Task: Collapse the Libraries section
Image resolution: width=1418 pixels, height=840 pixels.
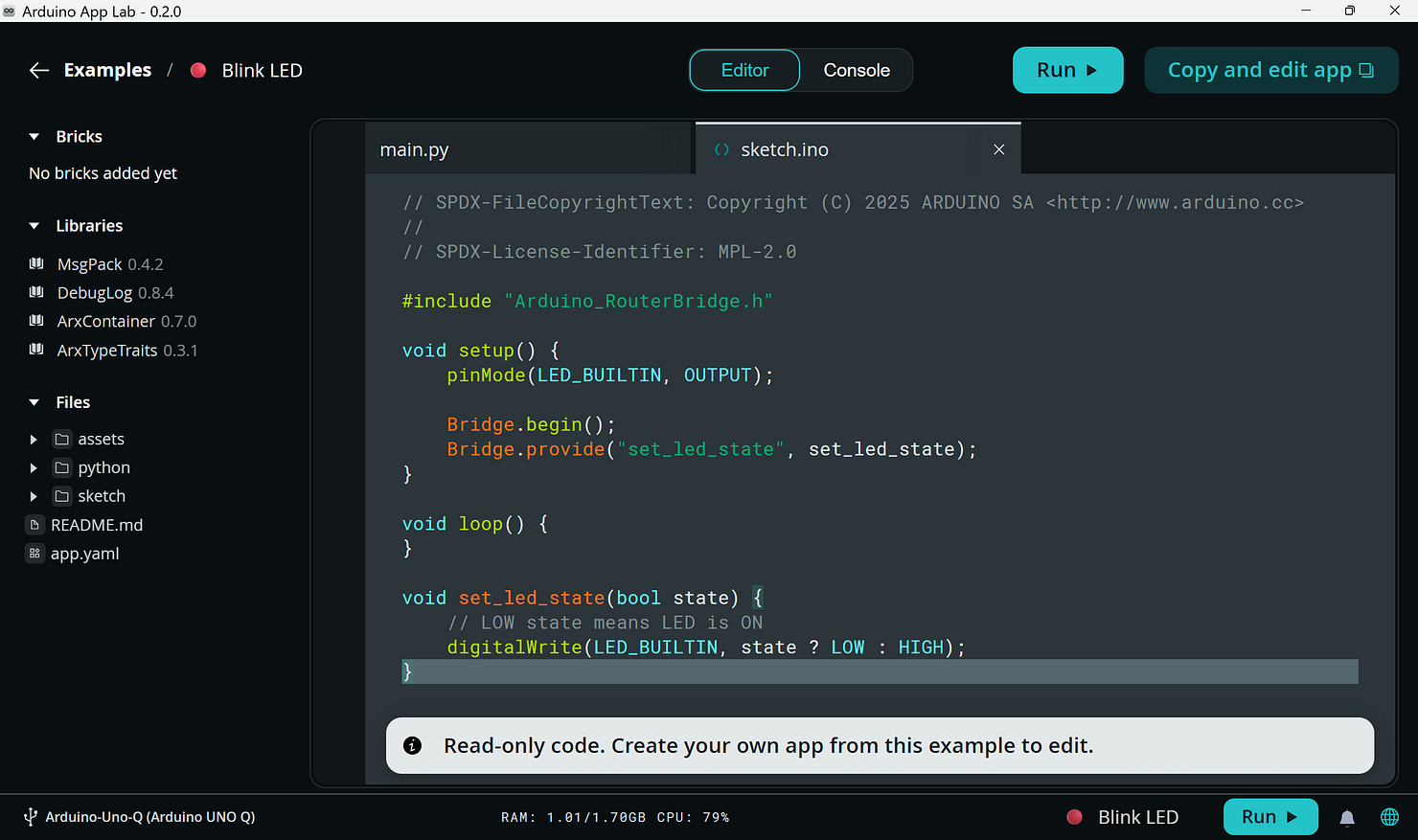Action: (34, 226)
